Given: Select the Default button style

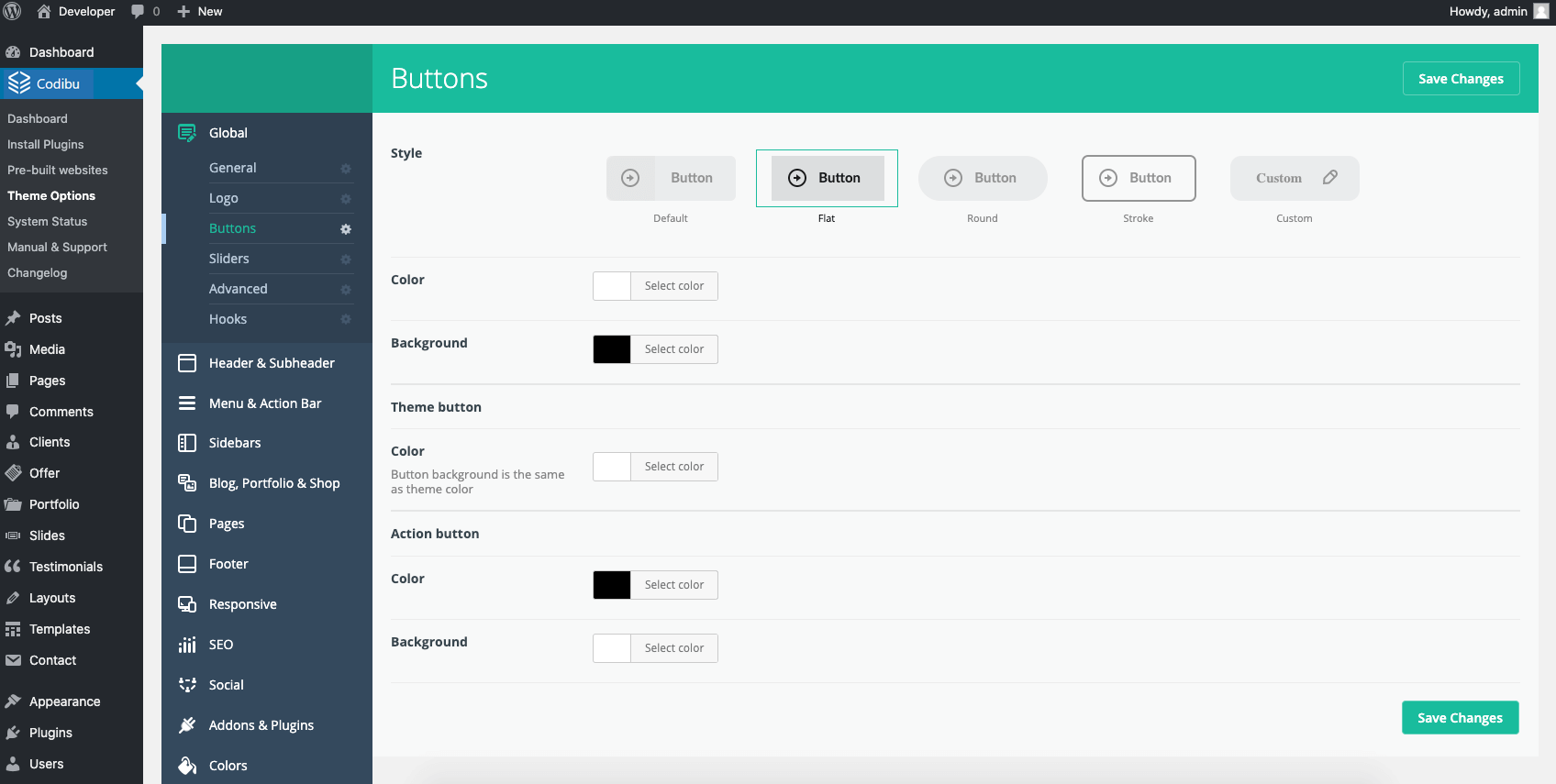Looking at the screenshot, I should (x=671, y=178).
